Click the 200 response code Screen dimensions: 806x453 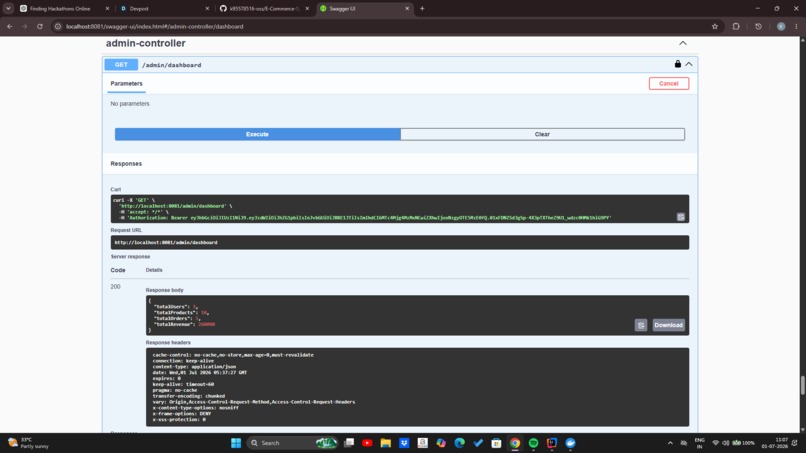click(x=115, y=287)
